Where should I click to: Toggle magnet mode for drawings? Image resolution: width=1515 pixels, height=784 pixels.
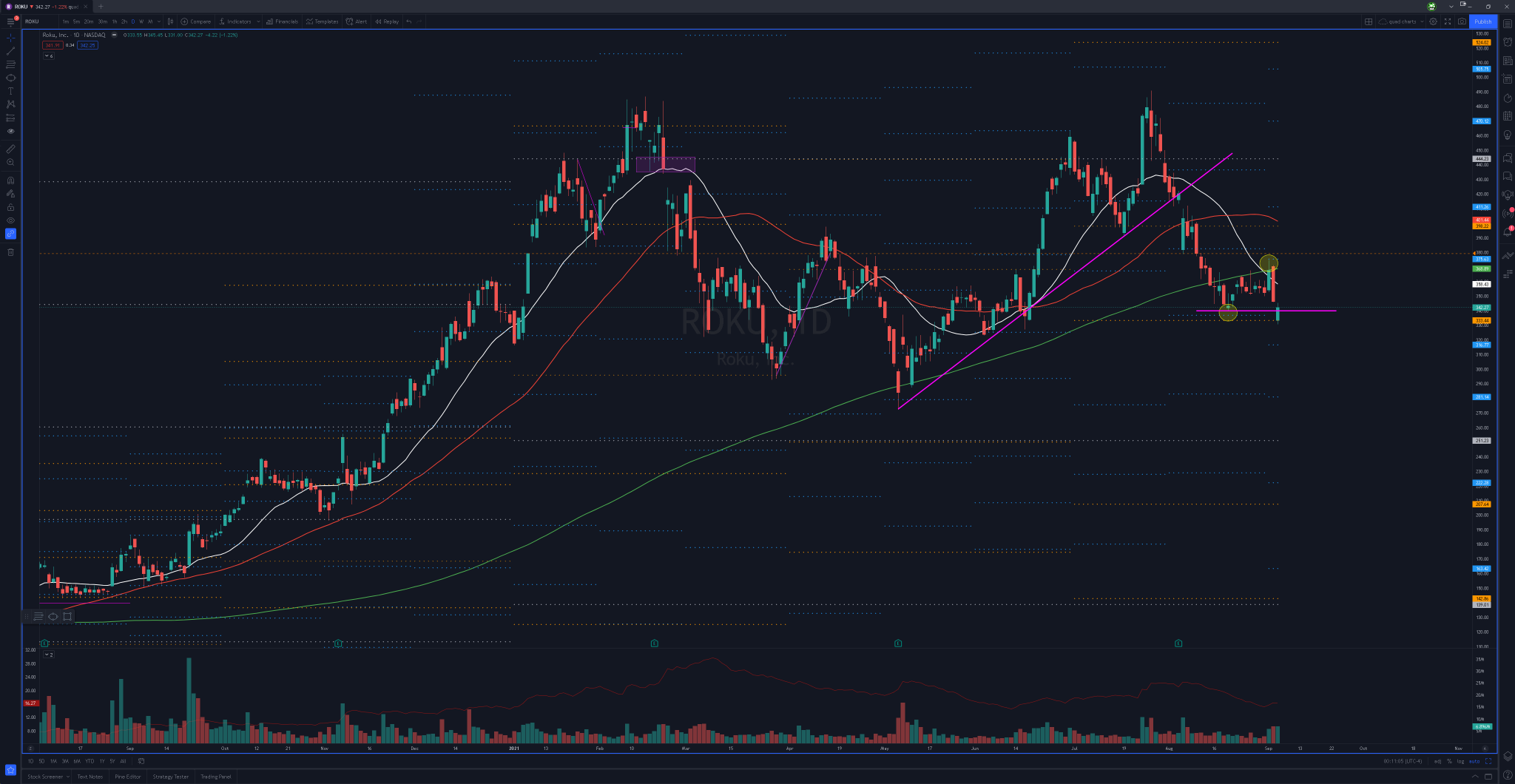(10, 180)
